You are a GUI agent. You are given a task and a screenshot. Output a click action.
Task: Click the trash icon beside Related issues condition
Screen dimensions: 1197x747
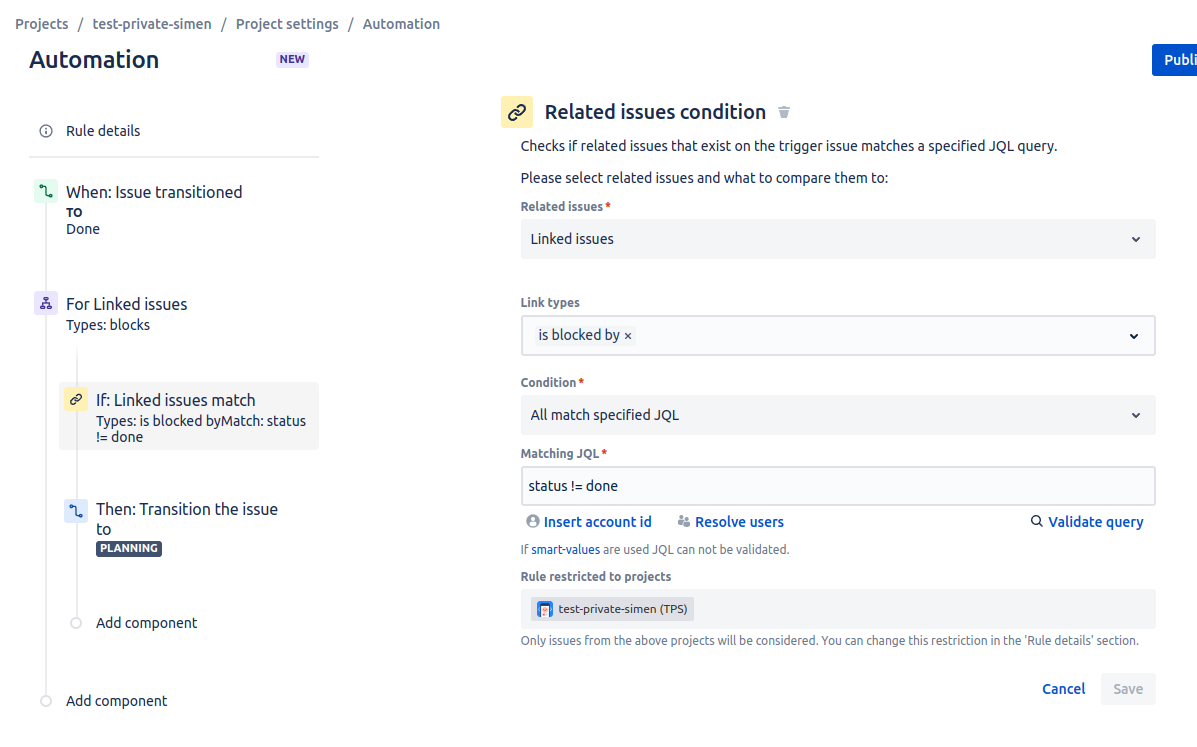784,112
